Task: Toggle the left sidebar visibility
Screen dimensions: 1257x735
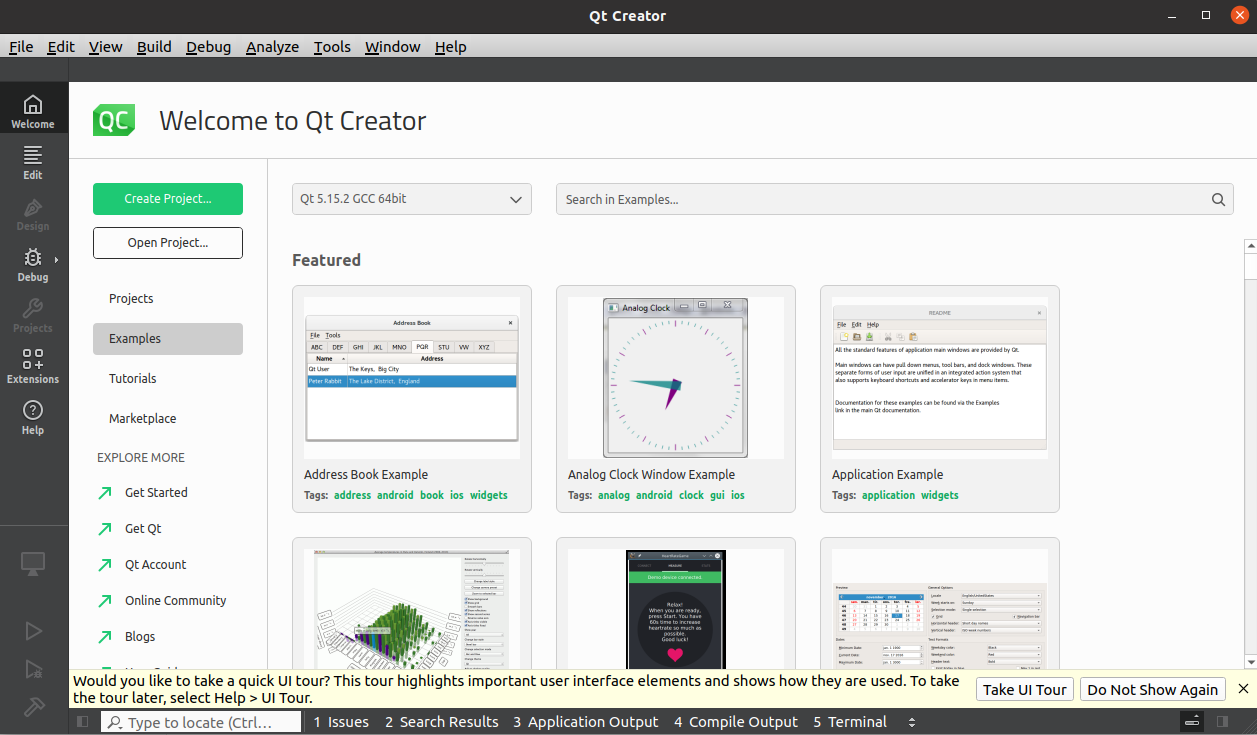Action: (83, 722)
